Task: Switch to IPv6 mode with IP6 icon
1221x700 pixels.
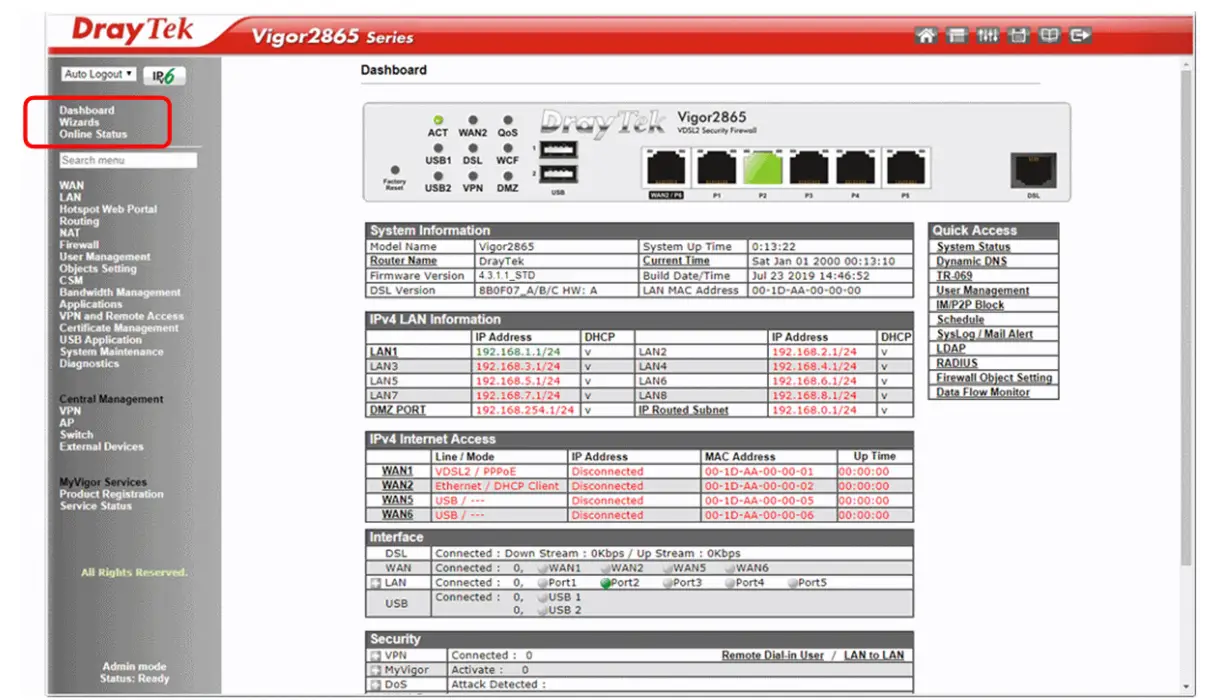Action: (x=165, y=76)
